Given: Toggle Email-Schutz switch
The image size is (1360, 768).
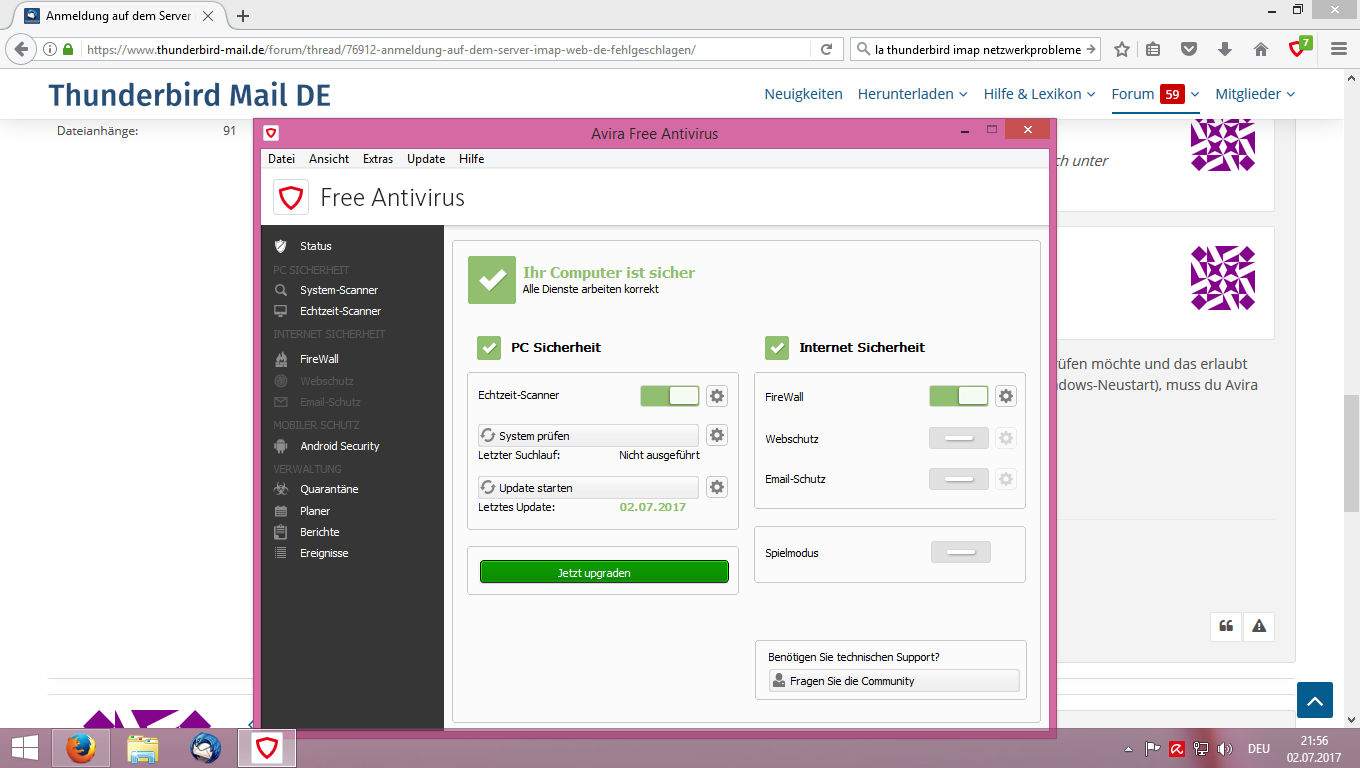Looking at the screenshot, I should pyautogui.click(x=959, y=479).
